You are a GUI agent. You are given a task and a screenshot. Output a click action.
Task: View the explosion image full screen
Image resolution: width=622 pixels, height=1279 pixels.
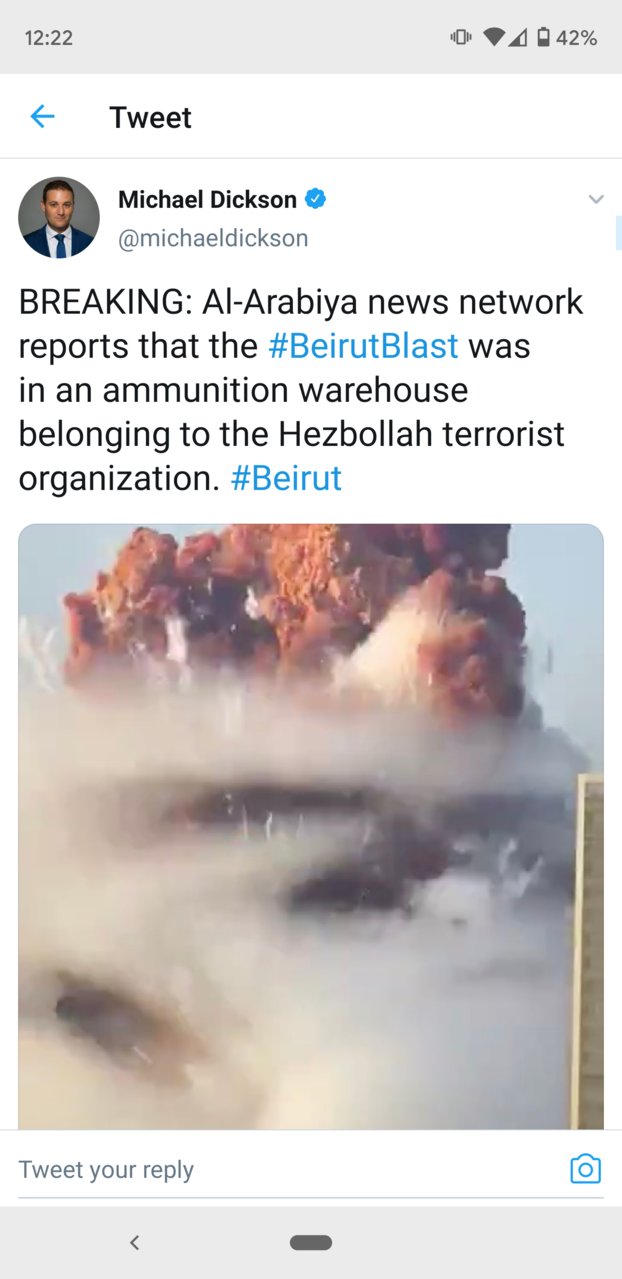311,827
